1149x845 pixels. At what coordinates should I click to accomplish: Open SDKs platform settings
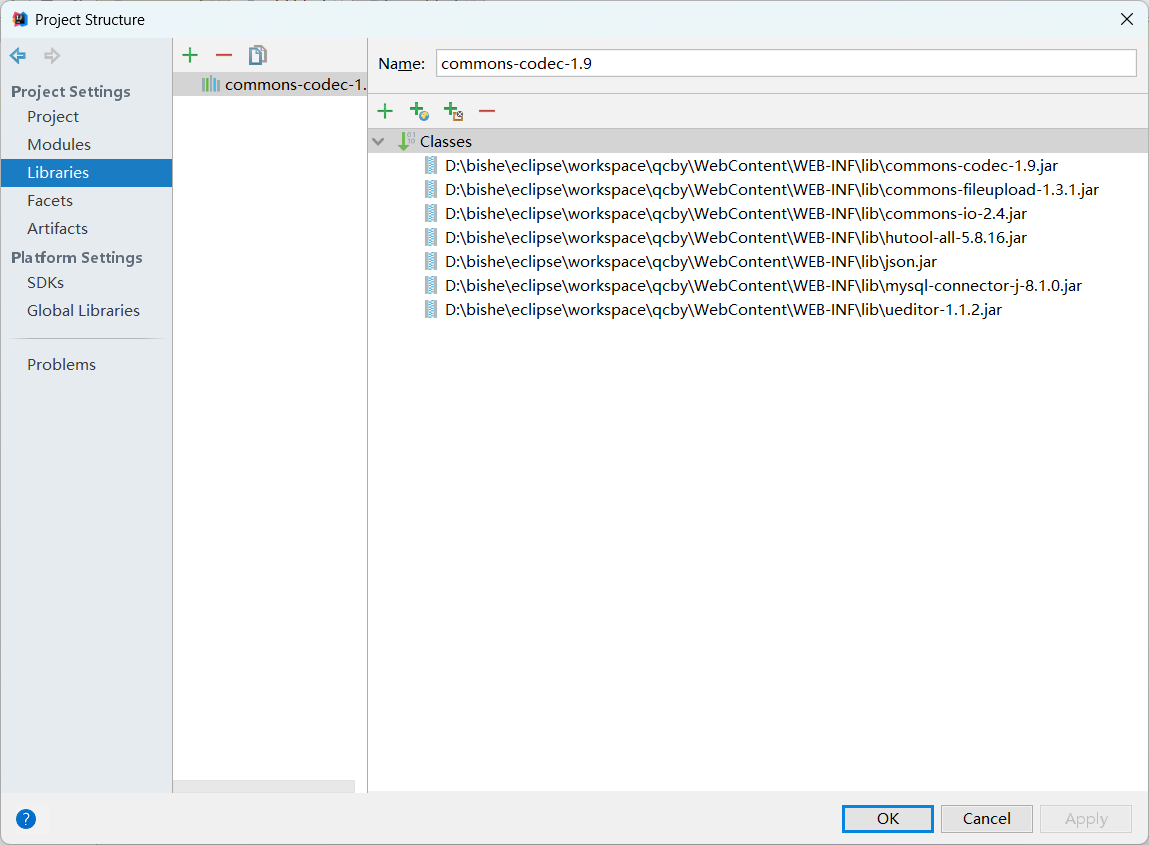click(x=45, y=282)
